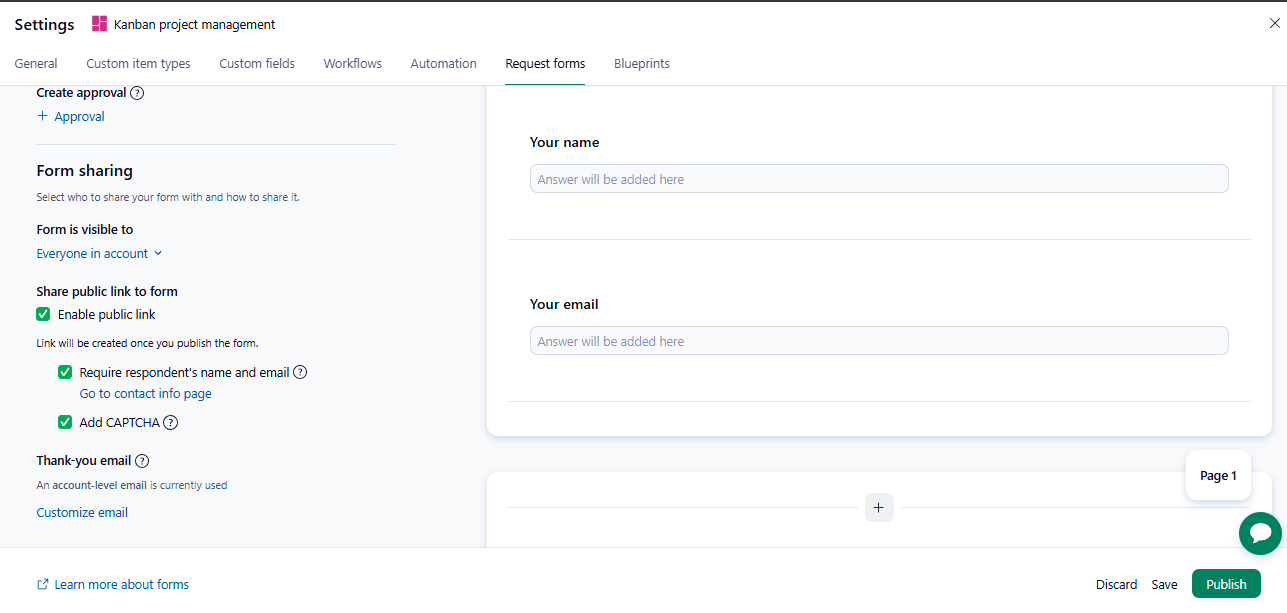Click the Settings title text
This screenshot has width=1287, height=613.
[x=44, y=24]
